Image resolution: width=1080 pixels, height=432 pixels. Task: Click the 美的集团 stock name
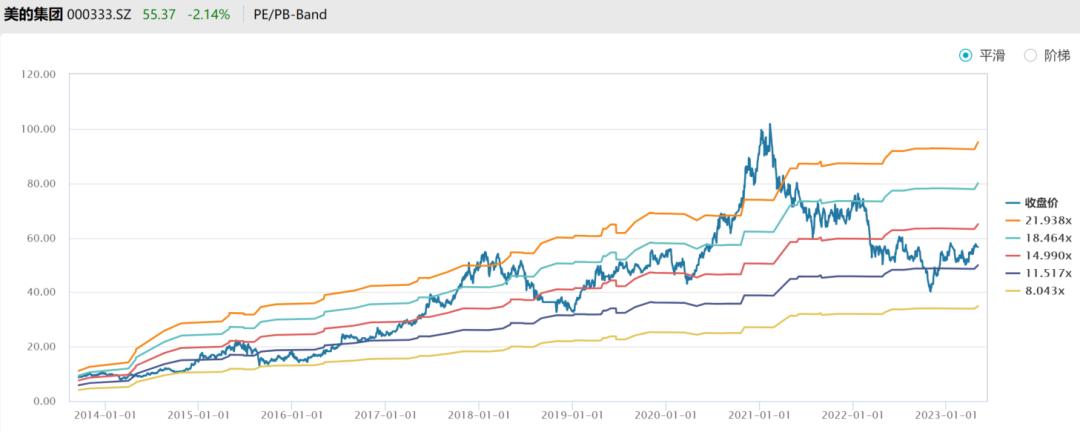[x=33, y=15]
